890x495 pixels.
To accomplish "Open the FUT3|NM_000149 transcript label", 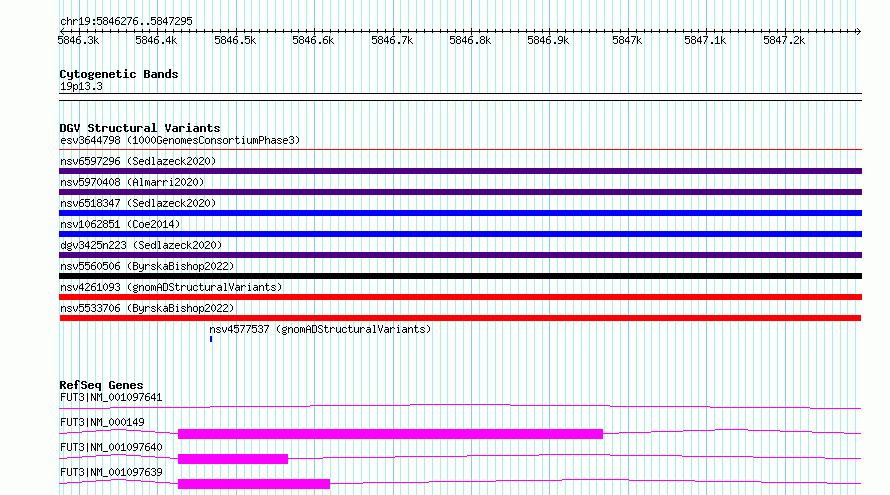I will coord(102,422).
